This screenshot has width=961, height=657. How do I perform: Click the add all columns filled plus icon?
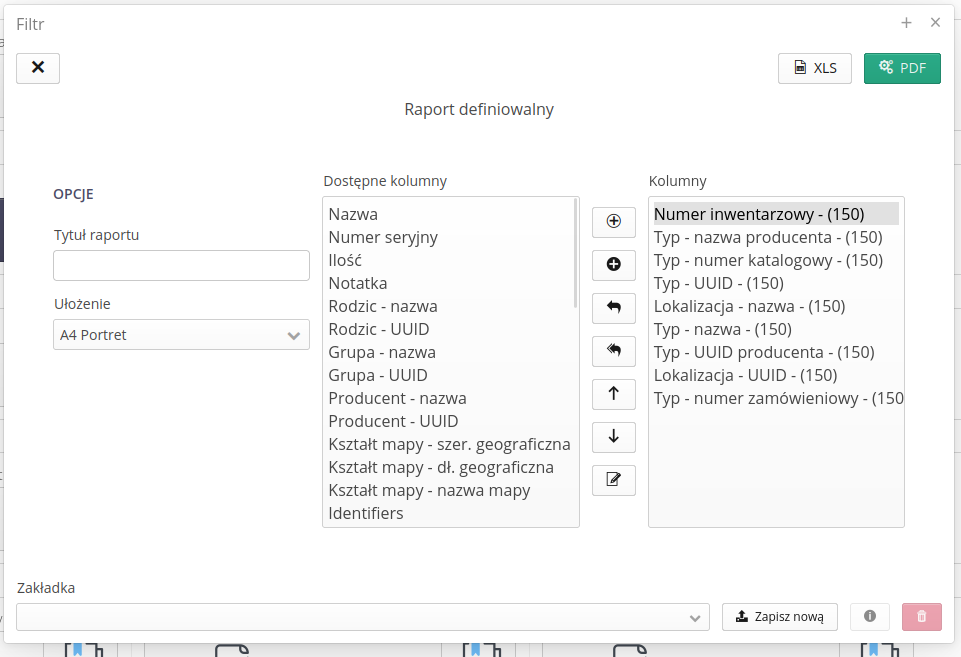(x=614, y=265)
